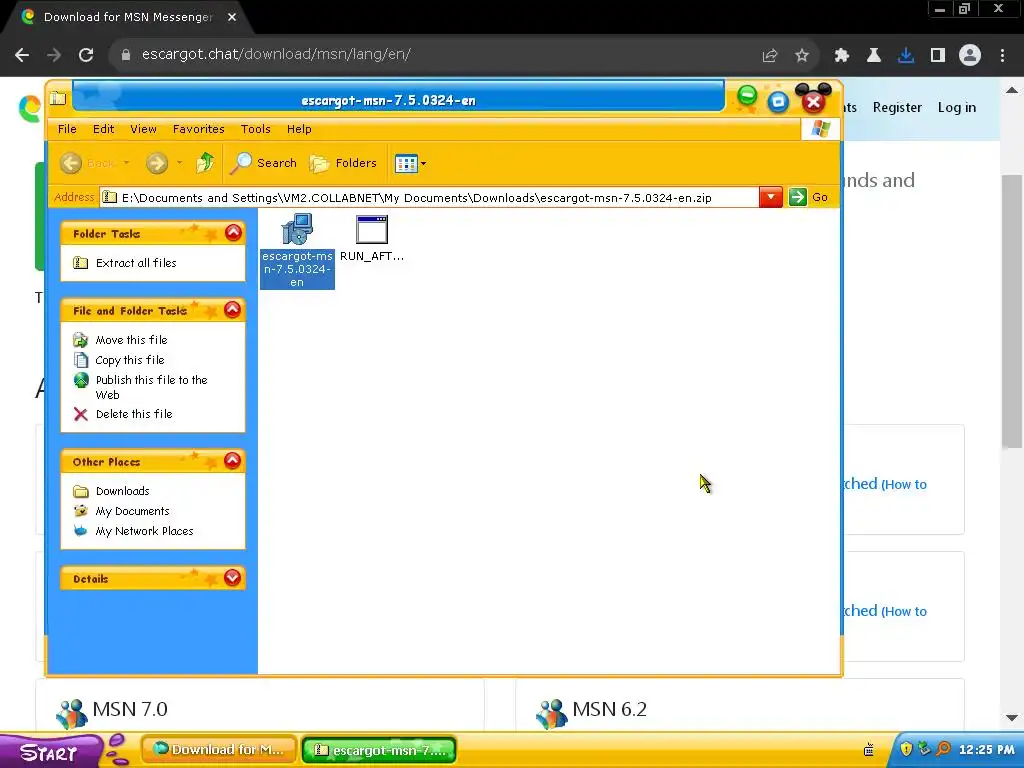Viewport: 1024px width, 768px height.
Task: Expand the address bar dropdown
Action: coord(771,197)
